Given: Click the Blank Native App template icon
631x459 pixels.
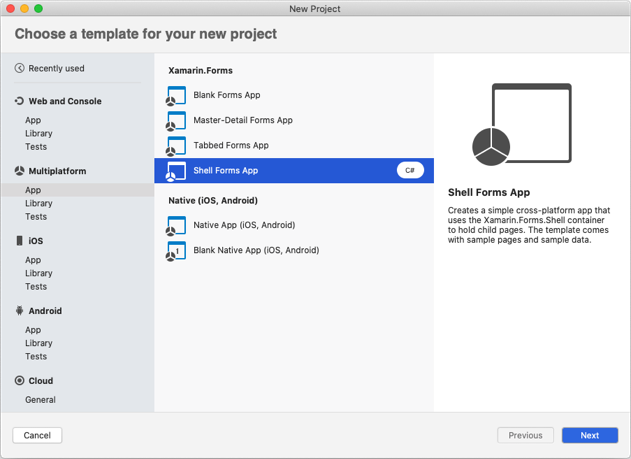Looking at the screenshot, I should 176,251.
